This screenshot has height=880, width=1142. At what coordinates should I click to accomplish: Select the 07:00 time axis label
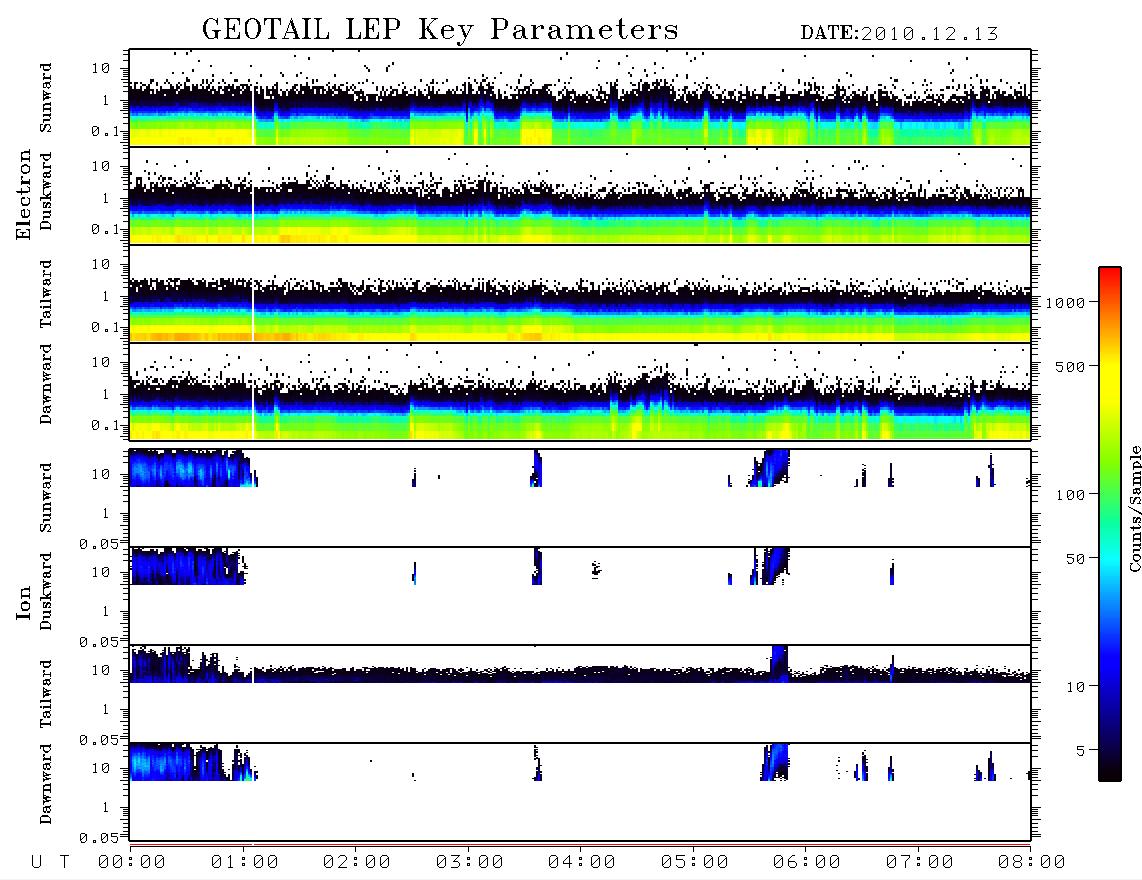pyautogui.click(x=920, y=862)
